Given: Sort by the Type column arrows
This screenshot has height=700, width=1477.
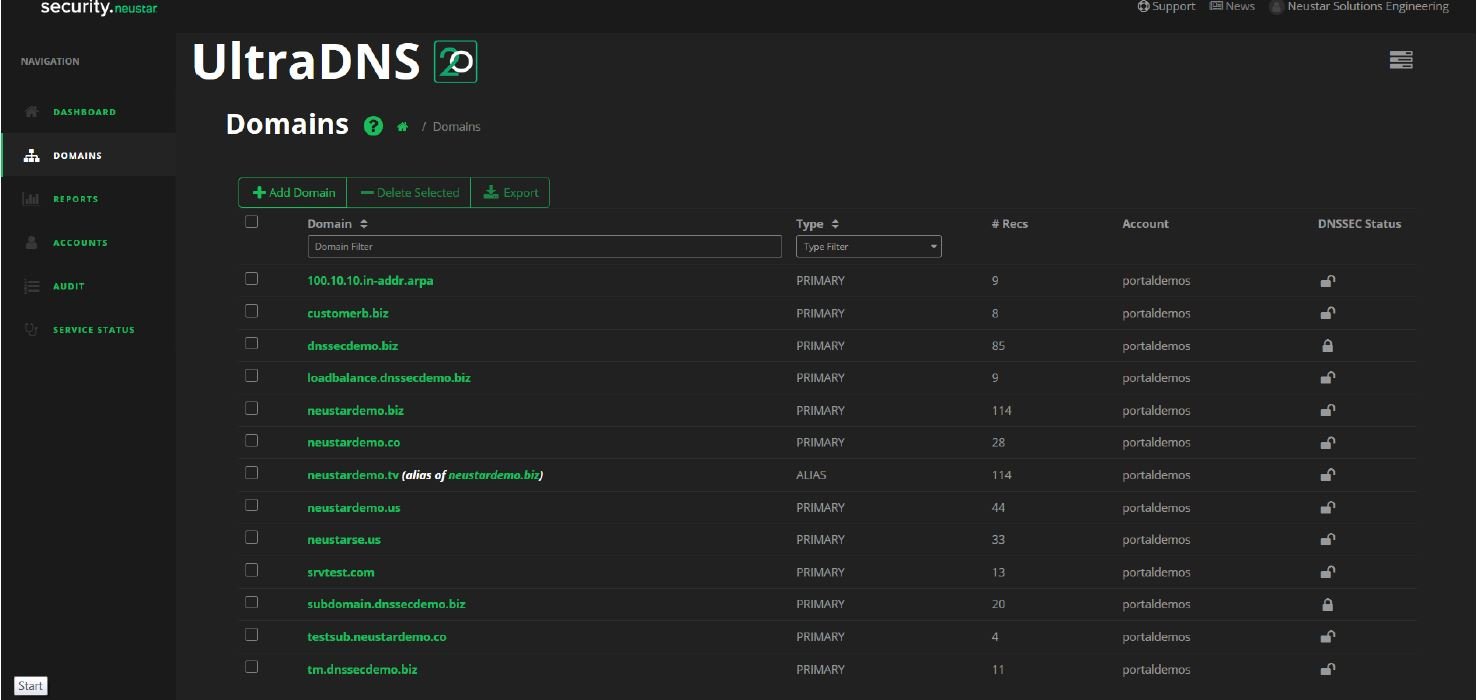Looking at the screenshot, I should tap(835, 224).
